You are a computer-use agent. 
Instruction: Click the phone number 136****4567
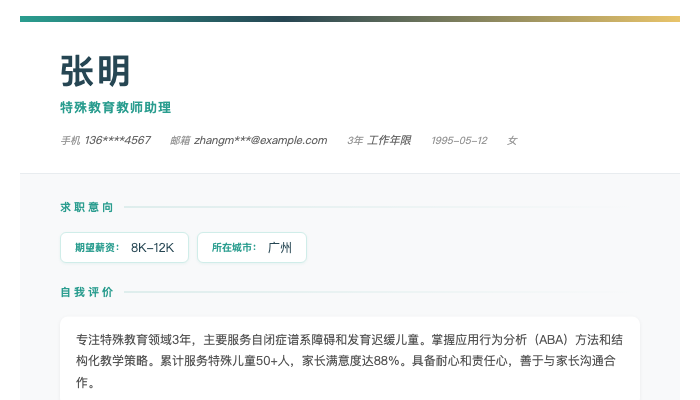pos(118,141)
